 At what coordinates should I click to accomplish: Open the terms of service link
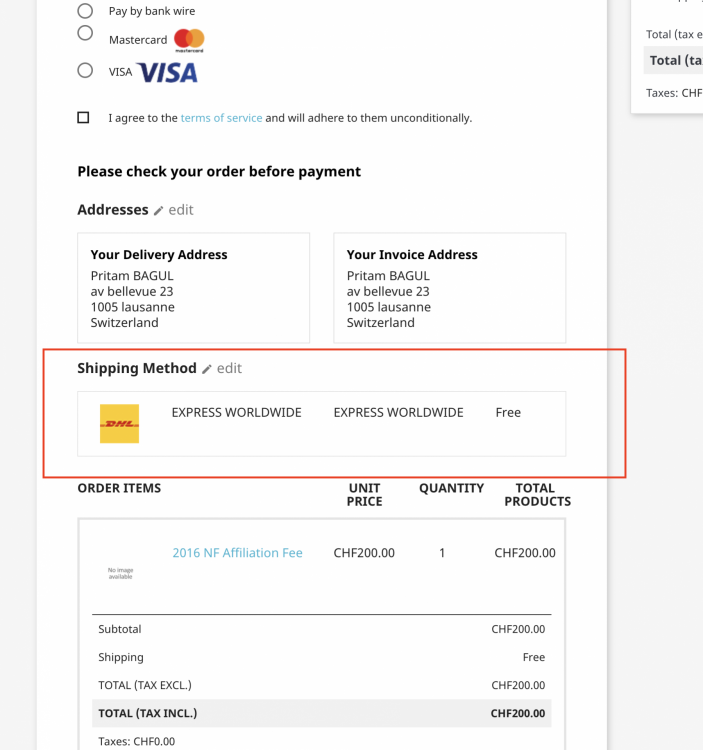point(221,118)
